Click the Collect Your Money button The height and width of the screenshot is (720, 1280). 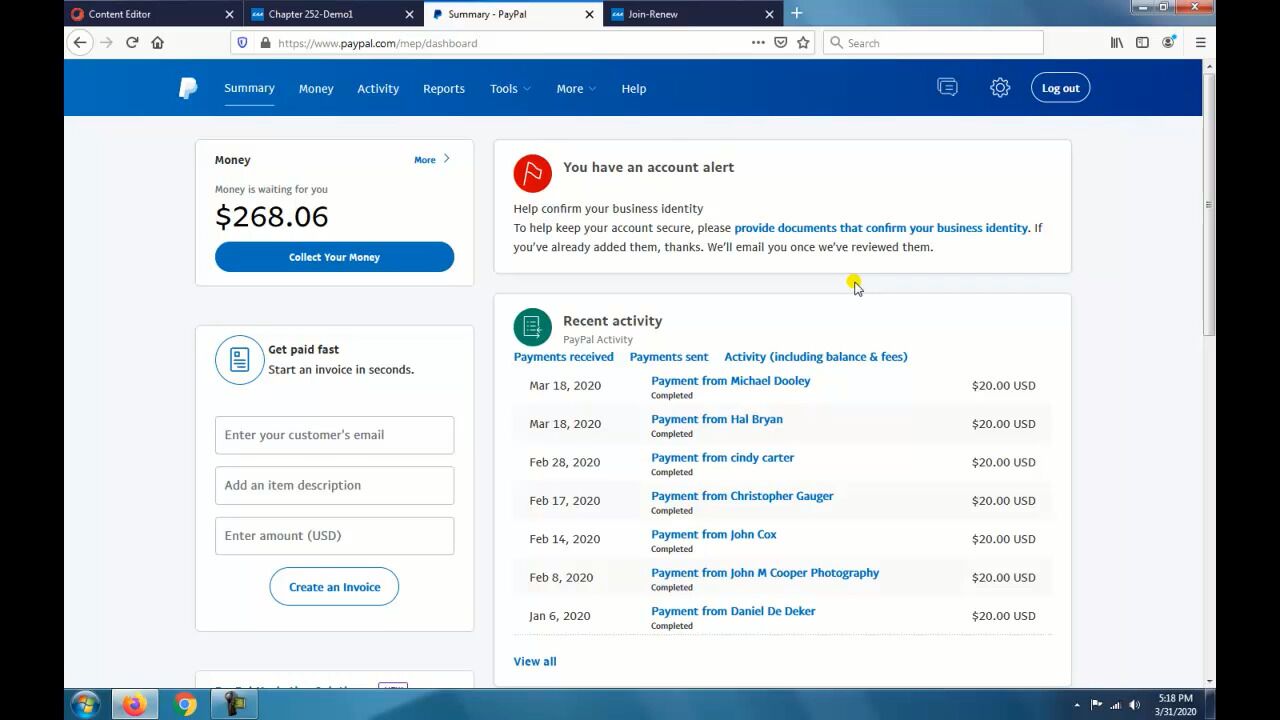point(334,257)
